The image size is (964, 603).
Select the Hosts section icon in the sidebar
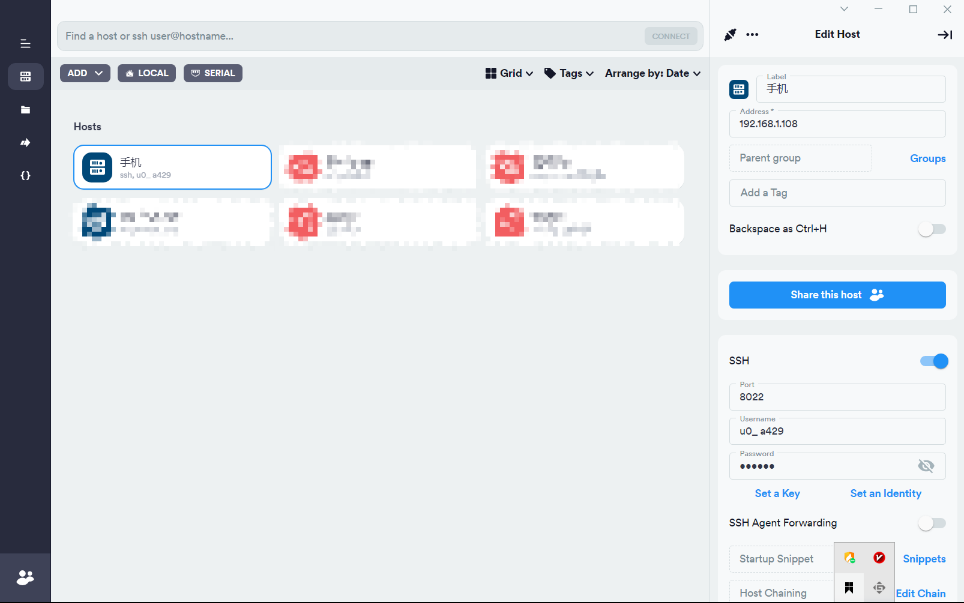pyautogui.click(x=25, y=77)
